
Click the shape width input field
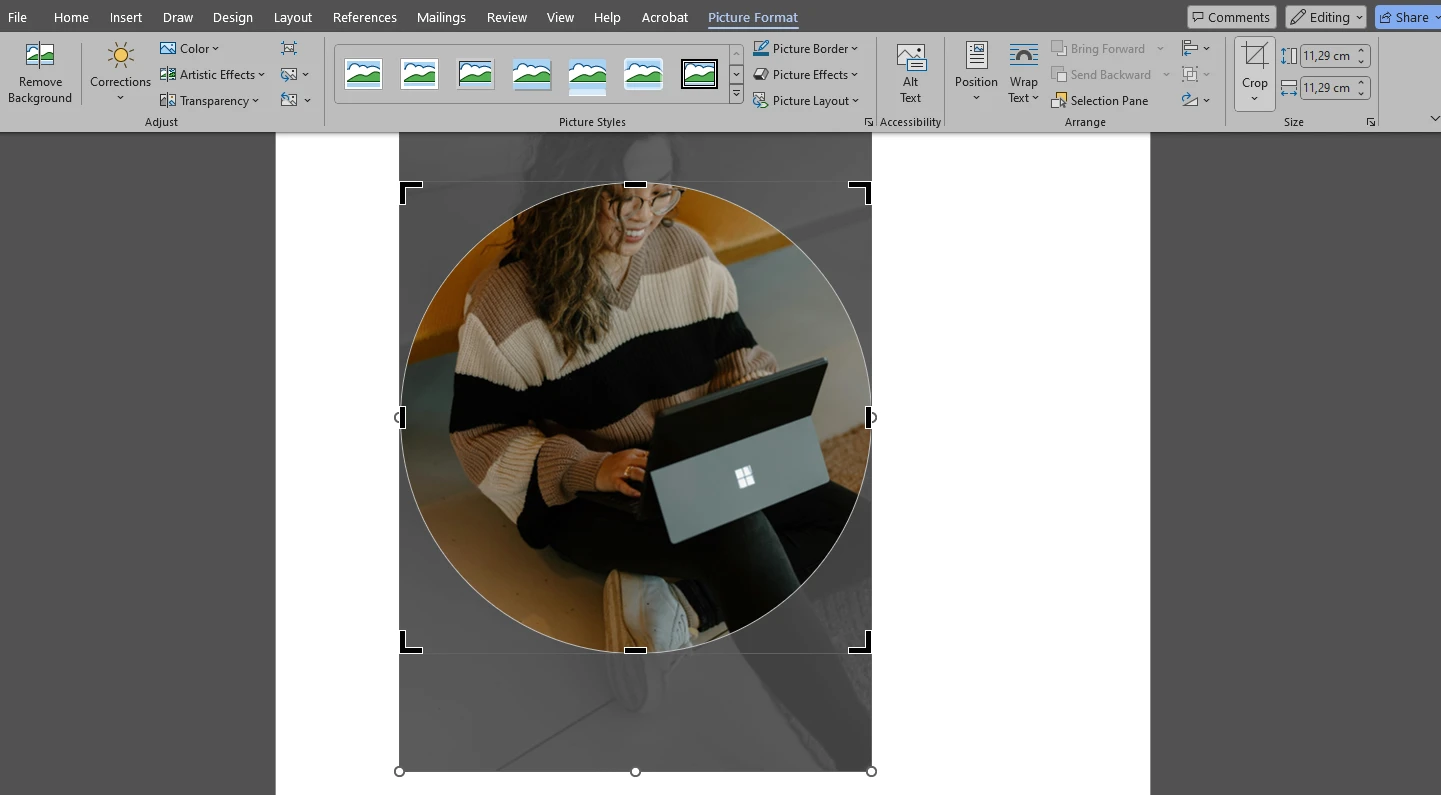[x=1327, y=88]
